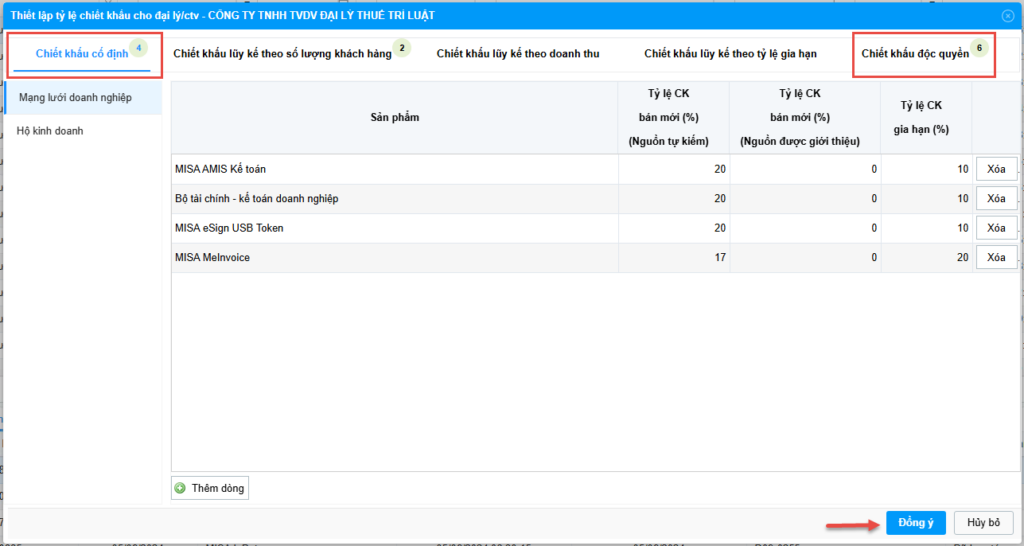Image resolution: width=1024 pixels, height=546 pixels.
Task: Click the Nguồn tự kiếm column header
Action: pyautogui.click(x=674, y=118)
